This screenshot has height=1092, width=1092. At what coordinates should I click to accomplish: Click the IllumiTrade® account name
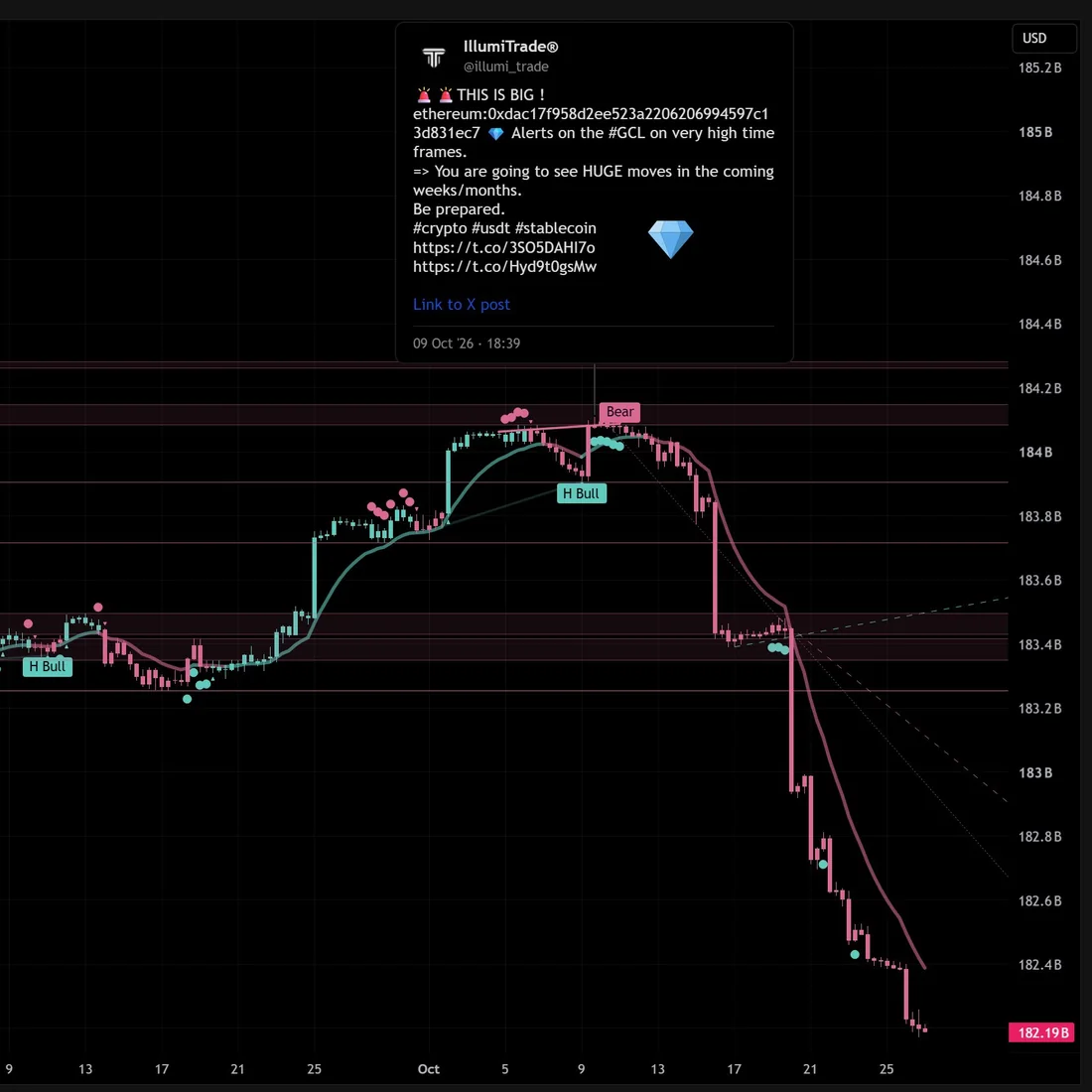pos(510,47)
